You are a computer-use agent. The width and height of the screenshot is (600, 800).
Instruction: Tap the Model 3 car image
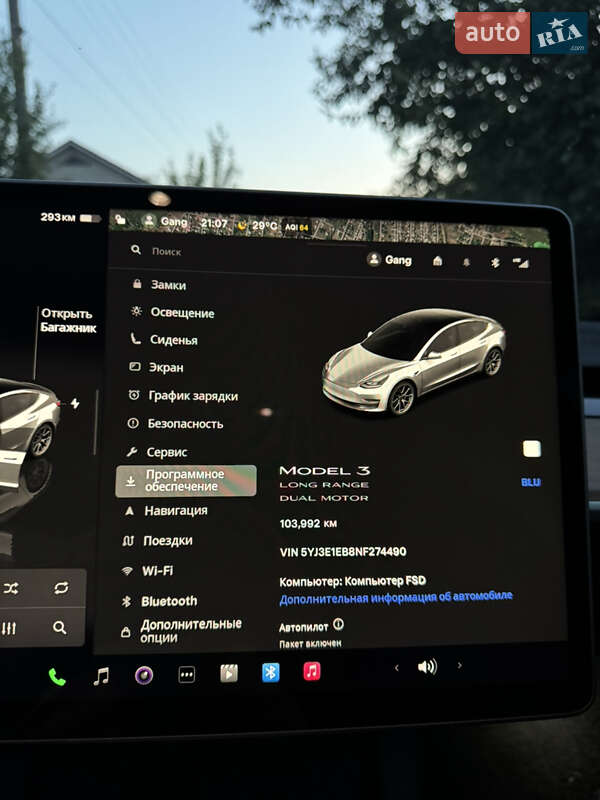[413, 361]
